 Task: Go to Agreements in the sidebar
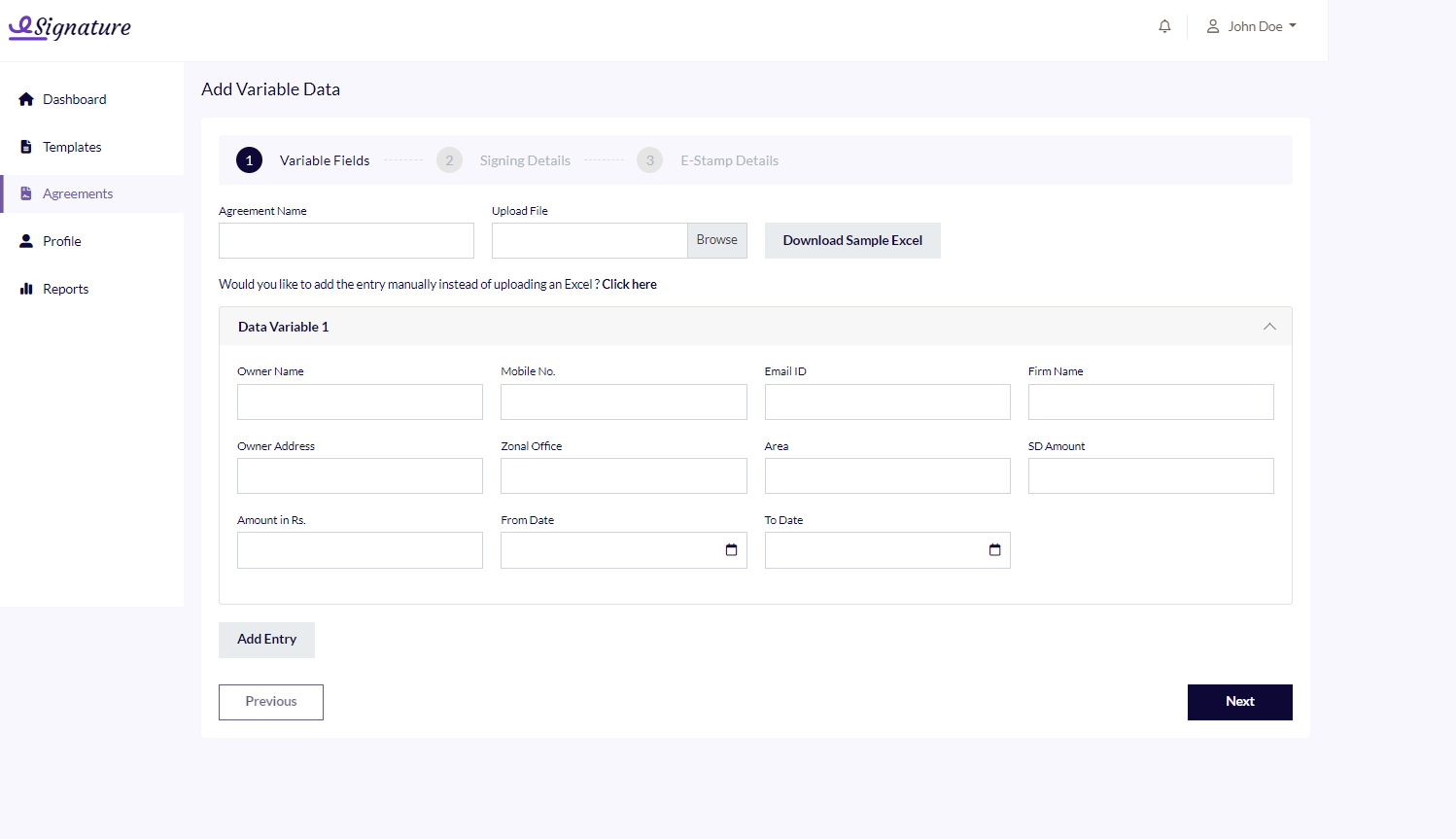point(78,194)
